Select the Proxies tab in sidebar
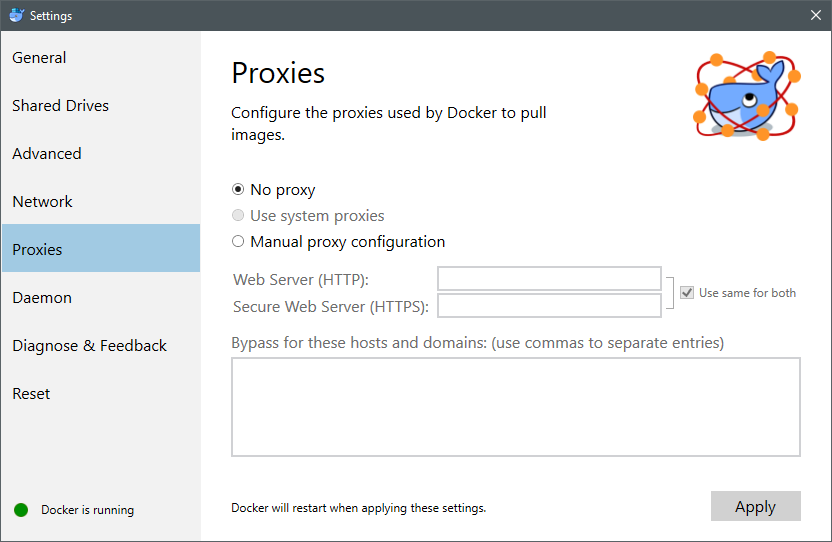This screenshot has width=832, height=542. [38, 250]
